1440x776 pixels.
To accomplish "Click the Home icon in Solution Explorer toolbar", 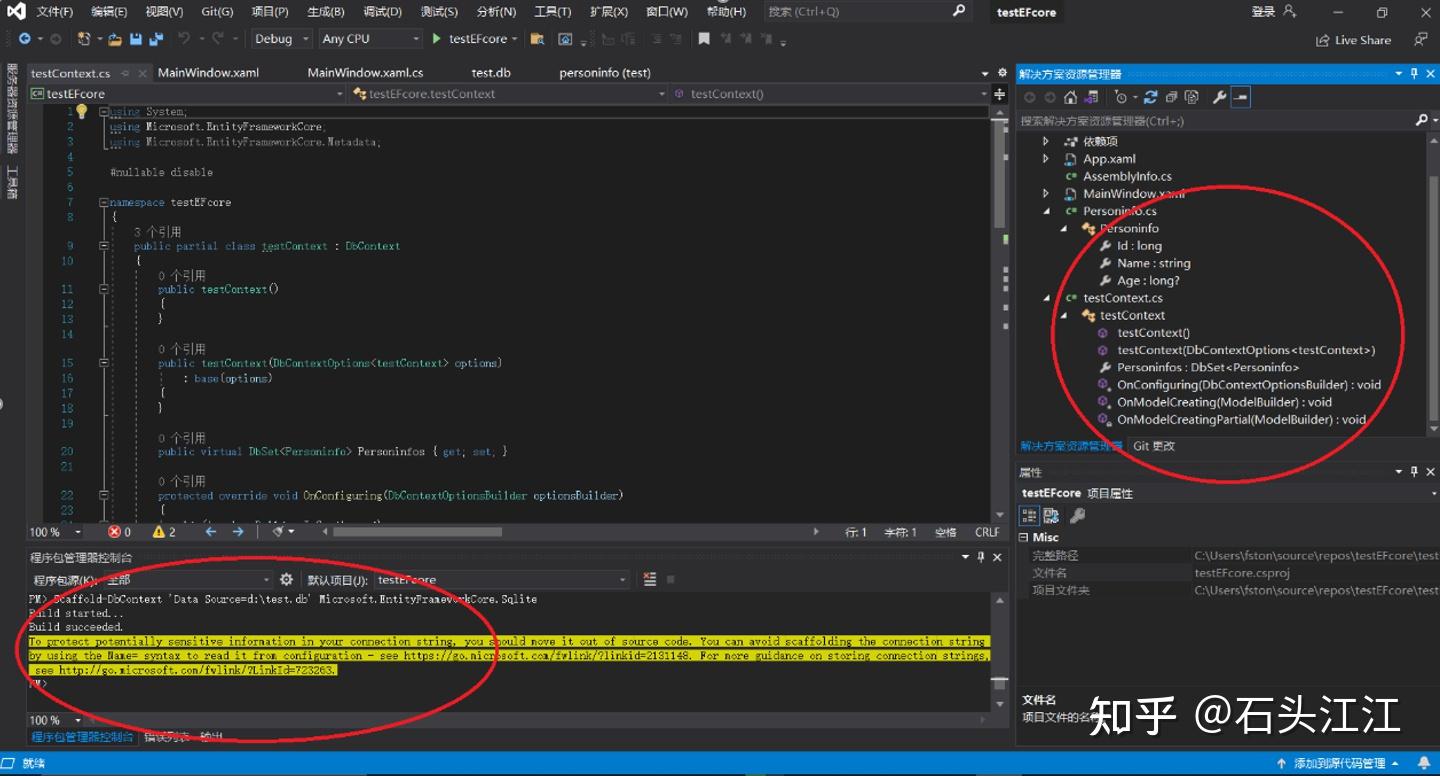I will (x=1070, y=97).
